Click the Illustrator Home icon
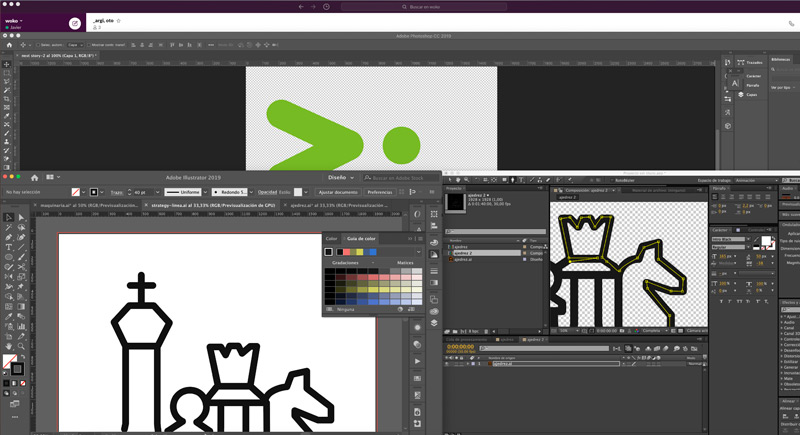The width and height of the screenshot is (800, 435). click(34, 177)
